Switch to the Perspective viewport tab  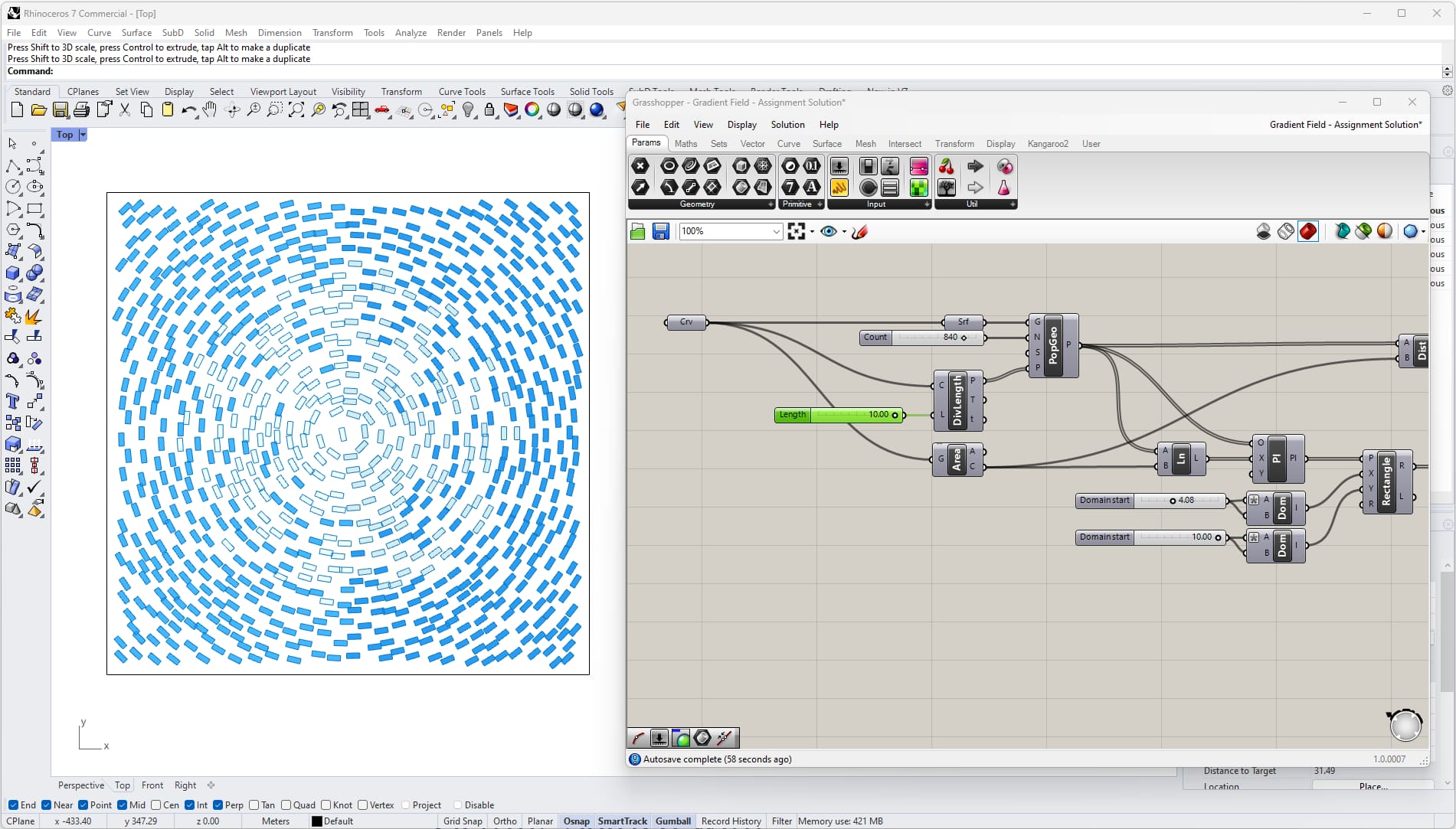tap(80, 785)
